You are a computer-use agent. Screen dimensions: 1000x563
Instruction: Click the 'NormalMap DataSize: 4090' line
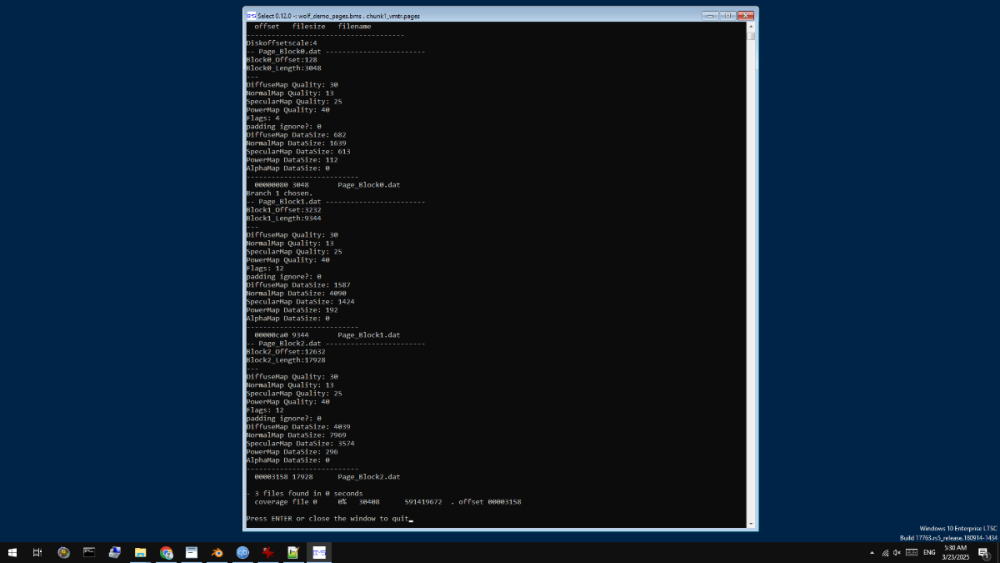[297, 293]
